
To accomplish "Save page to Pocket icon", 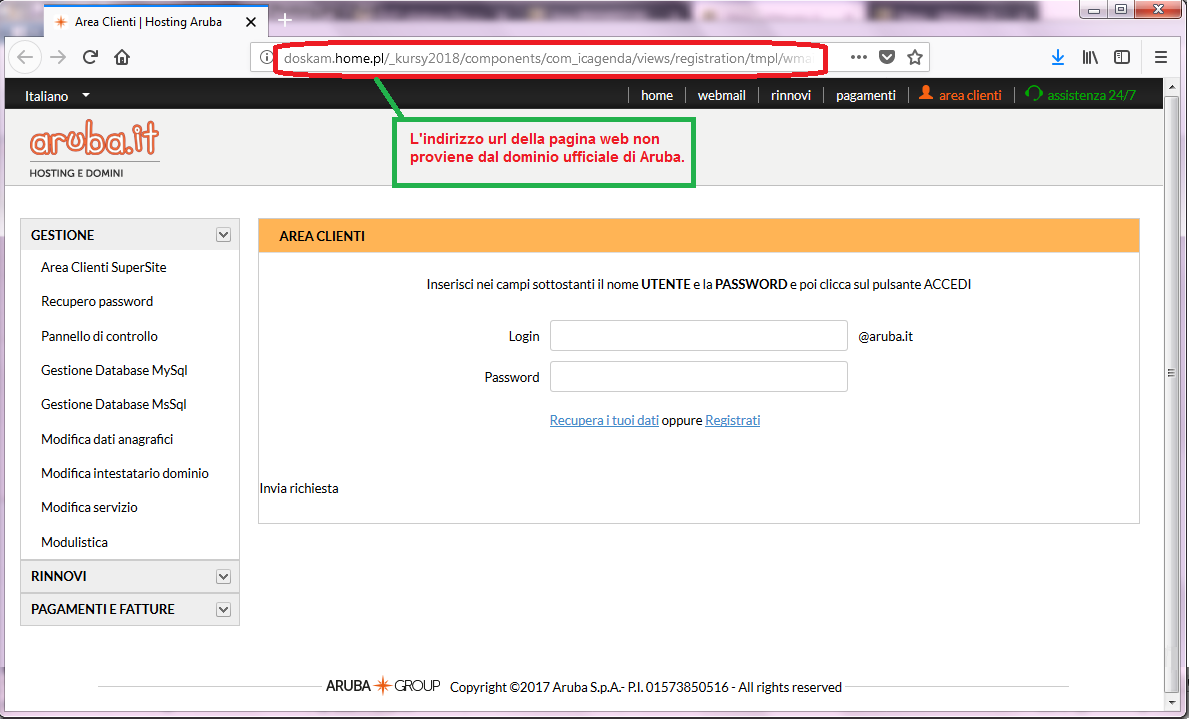I will (x=886, y=58).
